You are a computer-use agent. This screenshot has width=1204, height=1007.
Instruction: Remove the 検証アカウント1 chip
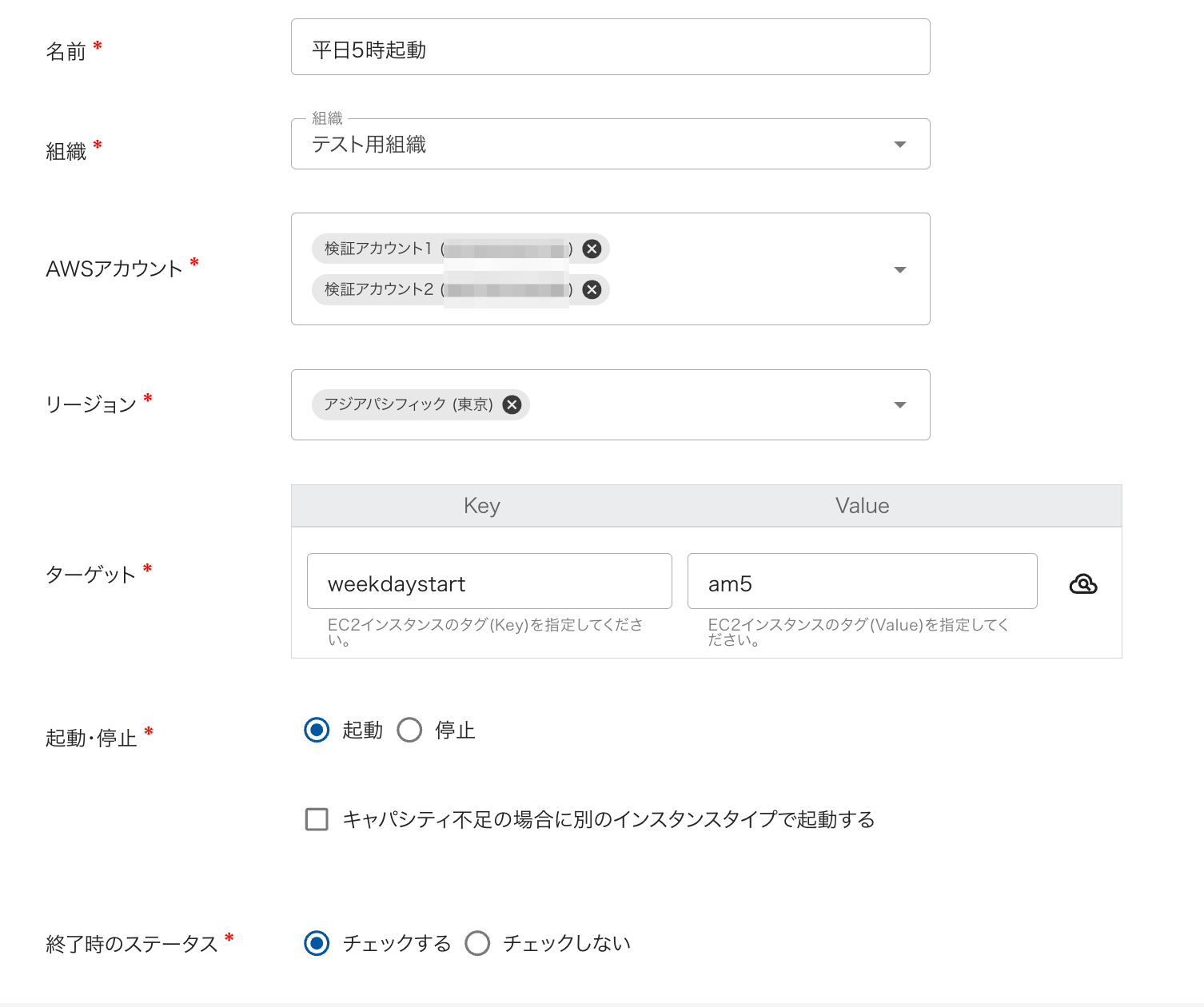(x=592, y=249)
